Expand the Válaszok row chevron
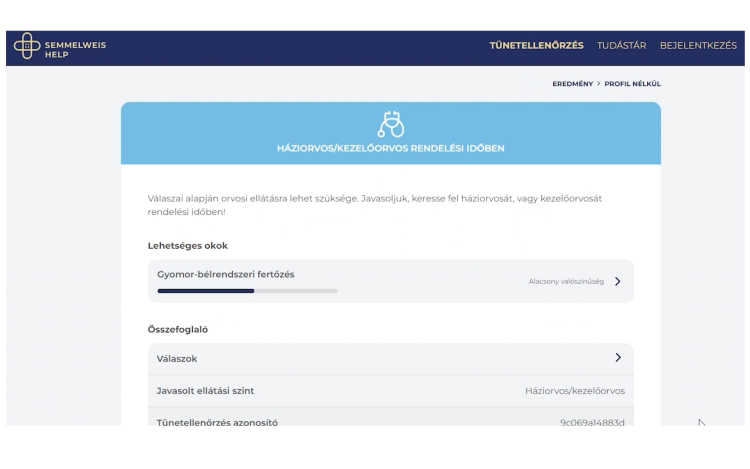 coord(618,357)
